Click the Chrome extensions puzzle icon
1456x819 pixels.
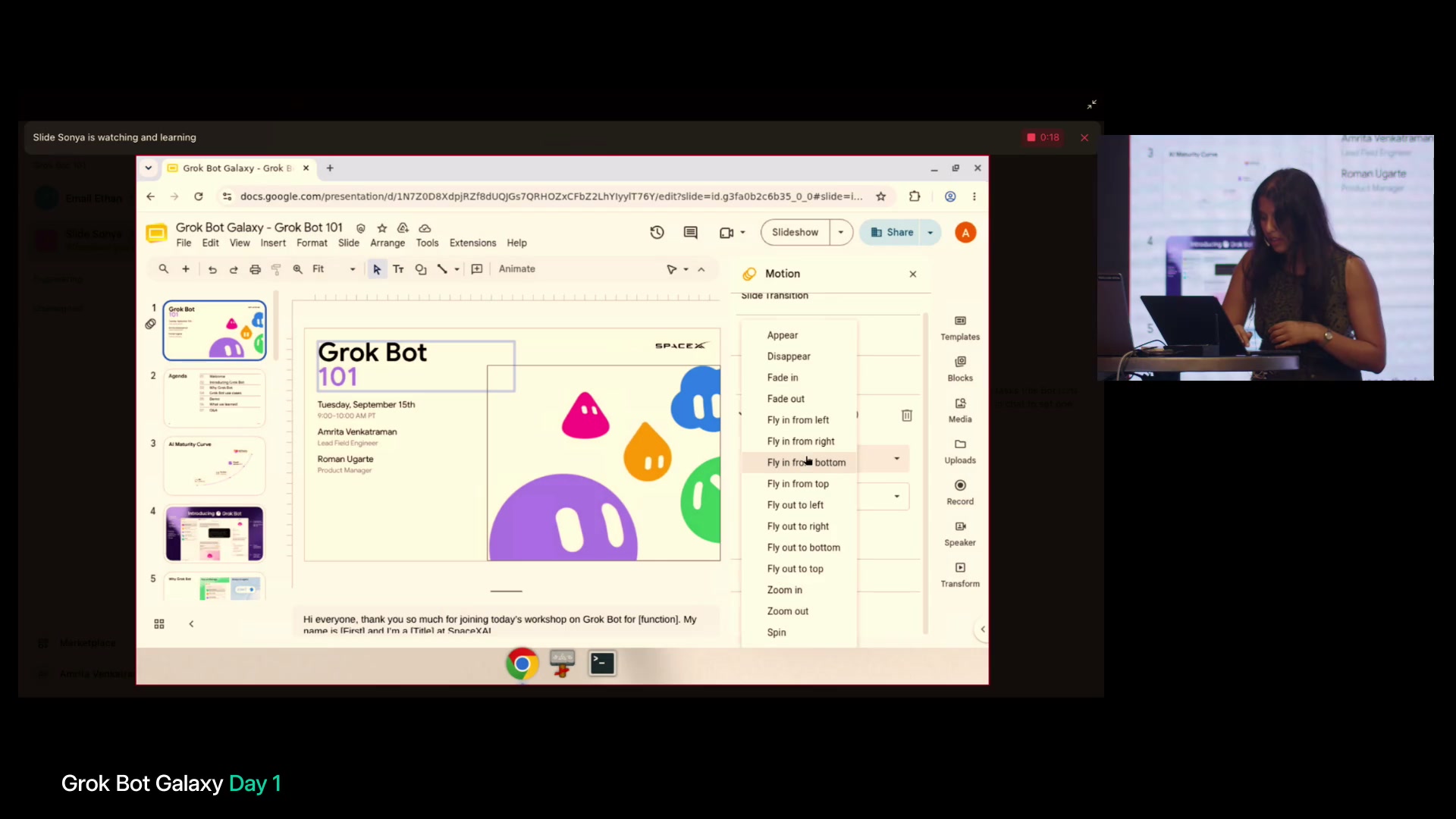(x=915, y=196)
